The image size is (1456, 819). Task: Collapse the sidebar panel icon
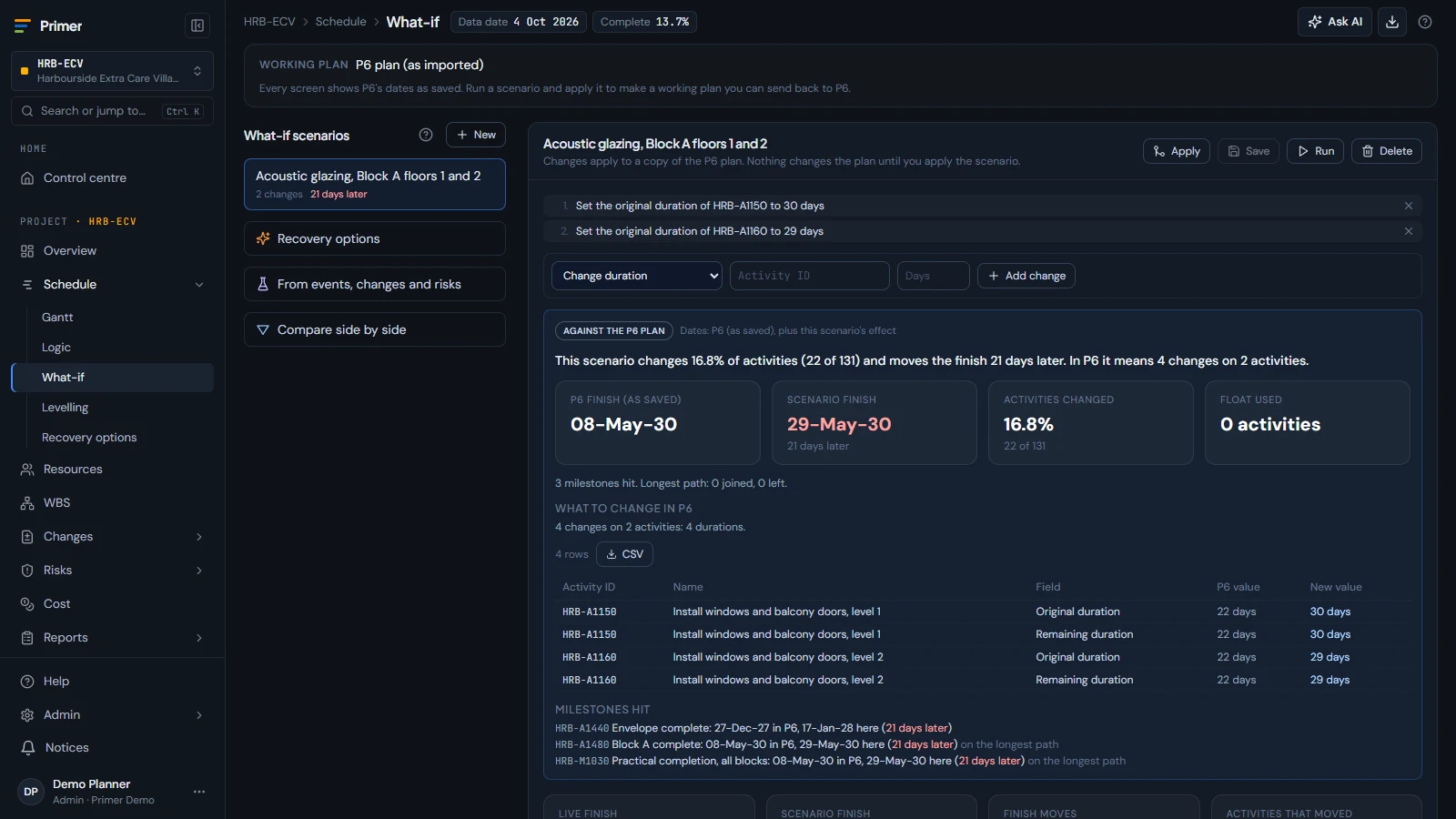[197, 25]
